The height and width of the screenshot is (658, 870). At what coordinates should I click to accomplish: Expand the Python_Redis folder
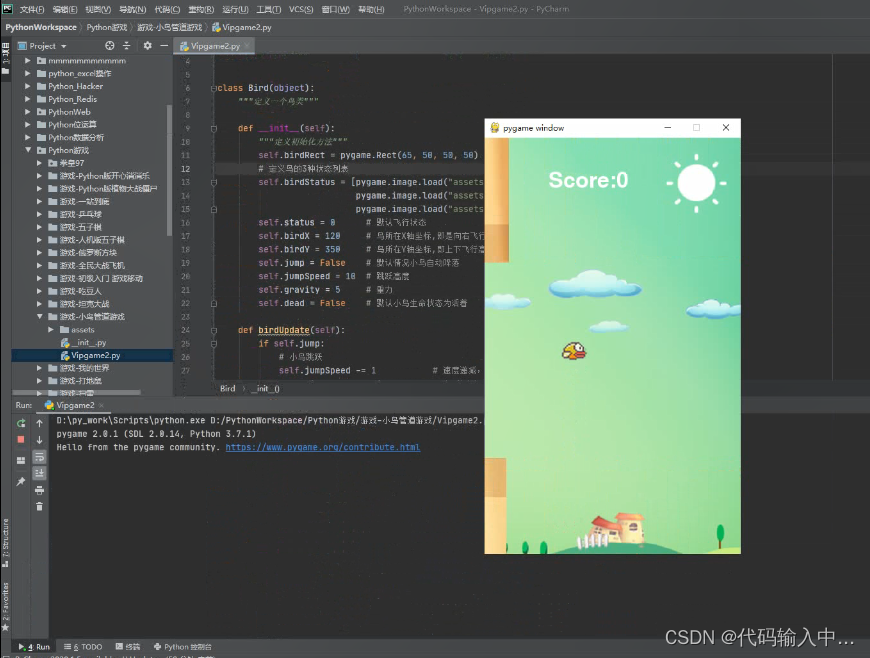coord(28,99)
